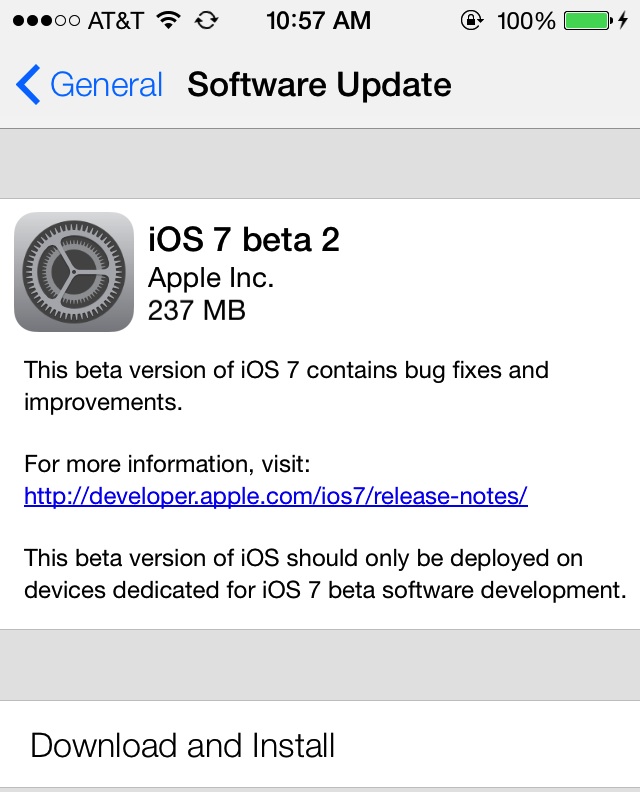Tap the Wi-Fi icon in status bar
Image resolution: width=640 pixels, height=792 pixels.
coord(169,20)
